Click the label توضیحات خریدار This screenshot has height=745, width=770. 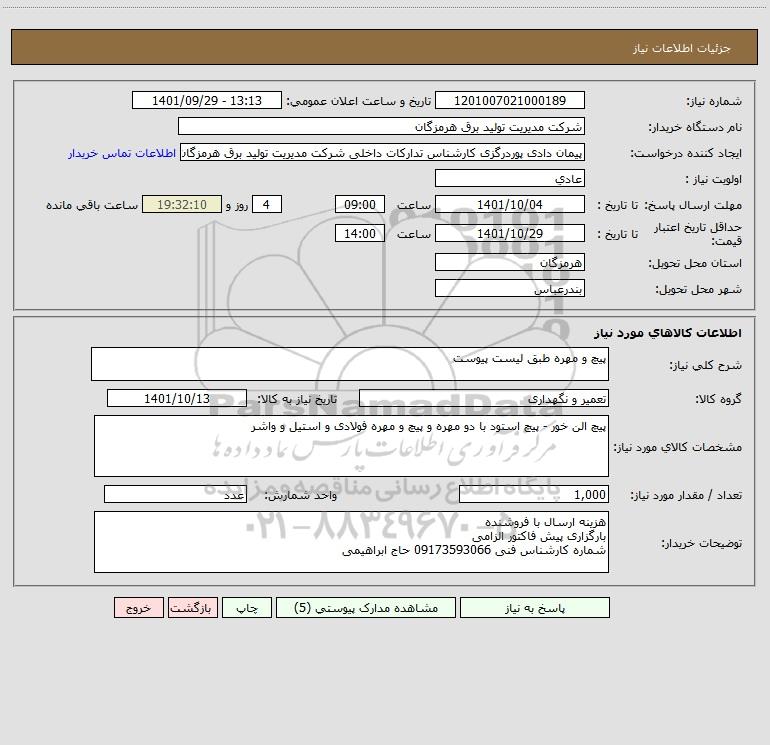pos(701,543)
